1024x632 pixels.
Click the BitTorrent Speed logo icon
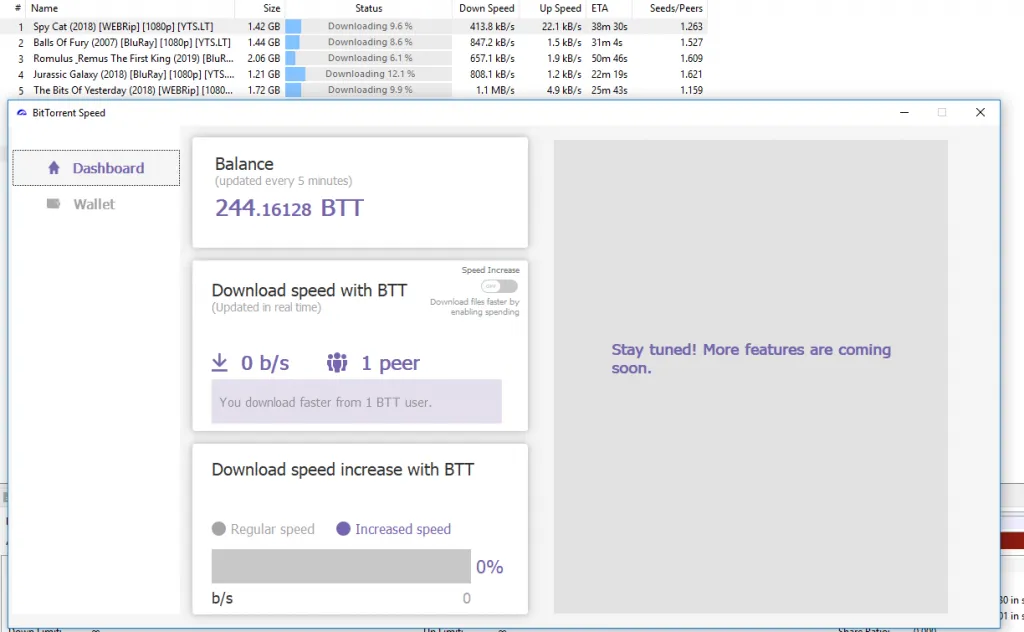(x=22, y=112)
